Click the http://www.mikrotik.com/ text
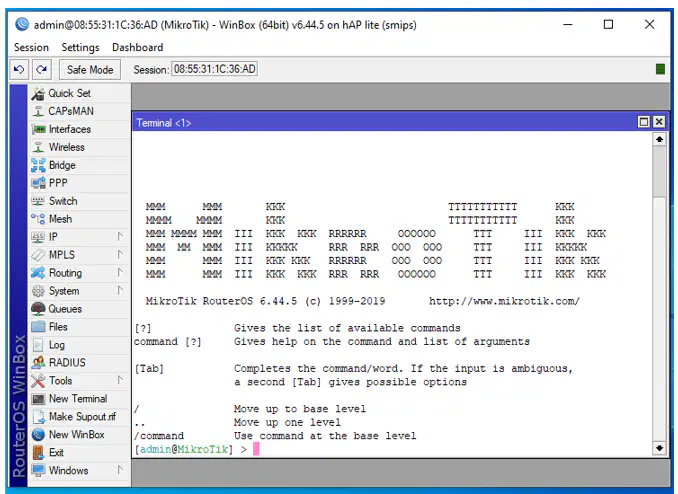Image resolution: width=678 pixels, height=494 pixels. pos(504,301)
